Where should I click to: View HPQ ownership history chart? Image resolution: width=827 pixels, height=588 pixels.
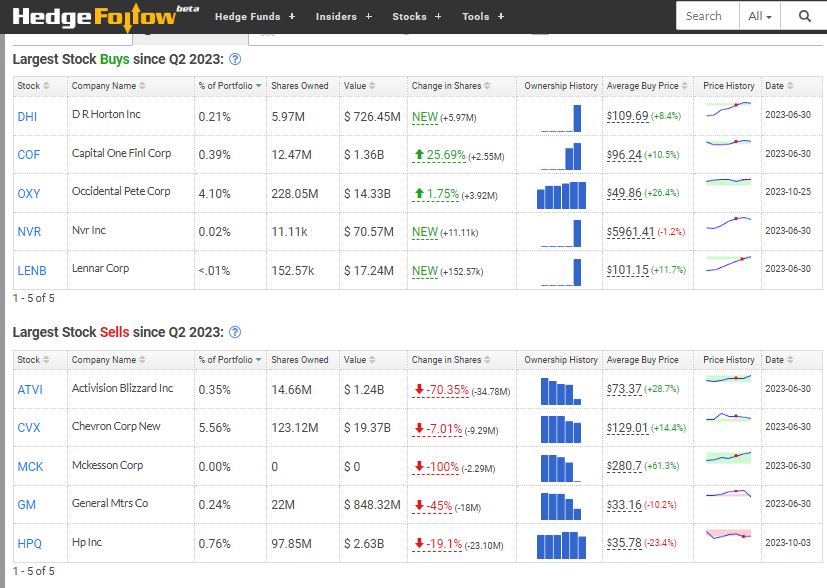(561, 545)
